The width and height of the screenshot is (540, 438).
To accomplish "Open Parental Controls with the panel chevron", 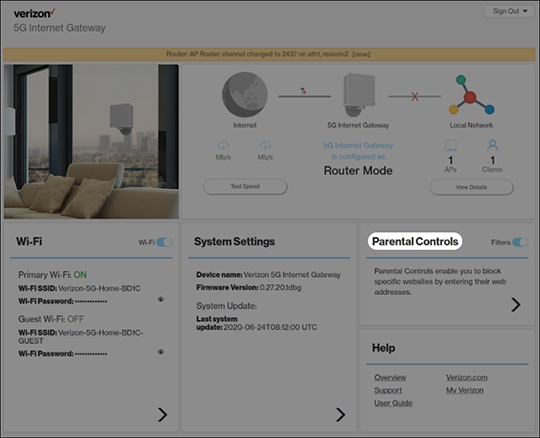I will tap(516, 304).
